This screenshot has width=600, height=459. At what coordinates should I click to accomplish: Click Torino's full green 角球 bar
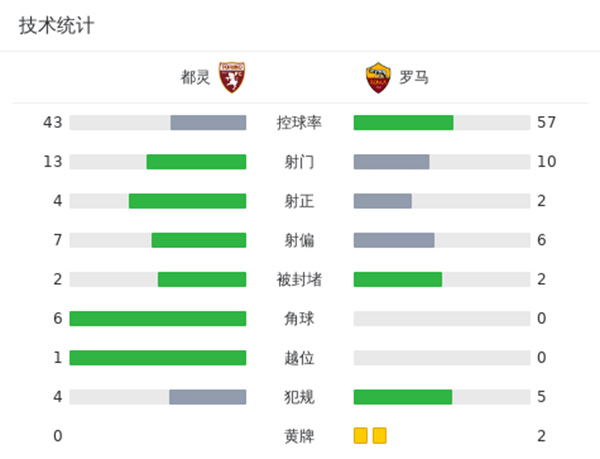click(x=158, y=318)
